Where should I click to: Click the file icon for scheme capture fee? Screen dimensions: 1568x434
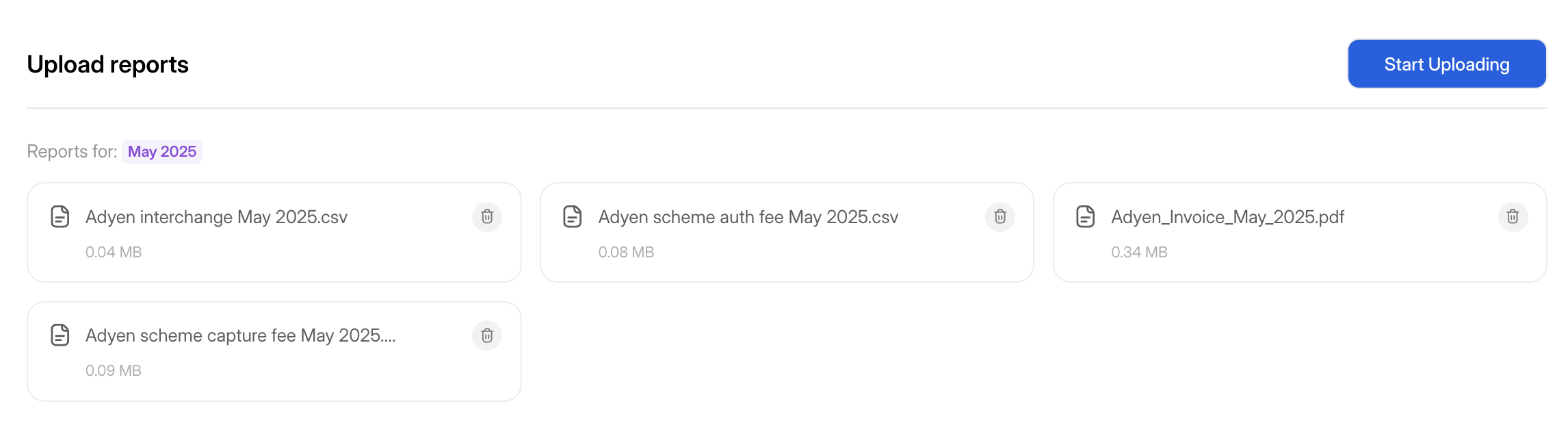(60, 335)
